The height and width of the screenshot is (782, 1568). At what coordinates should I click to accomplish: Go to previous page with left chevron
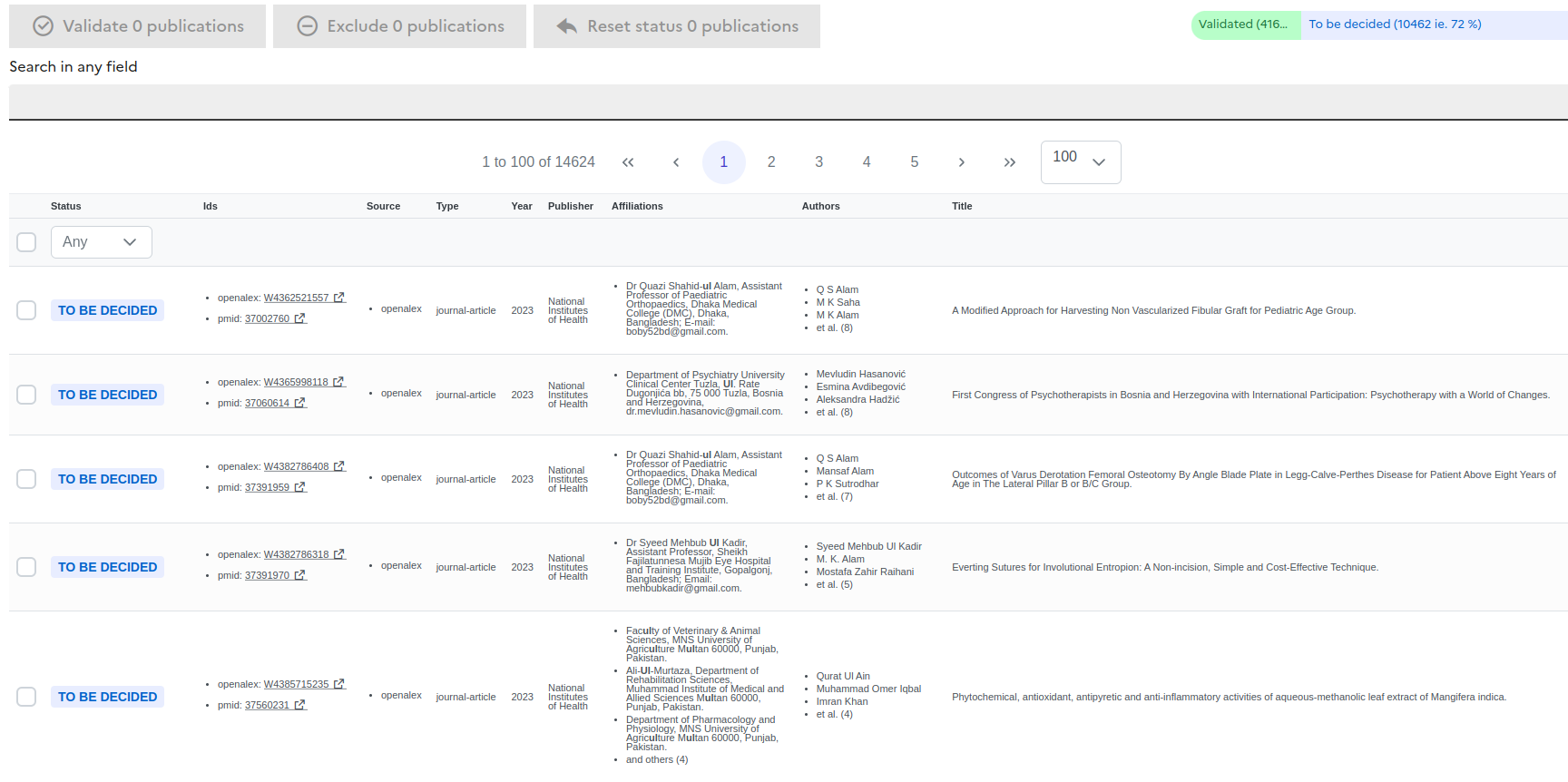coord(676,162)
